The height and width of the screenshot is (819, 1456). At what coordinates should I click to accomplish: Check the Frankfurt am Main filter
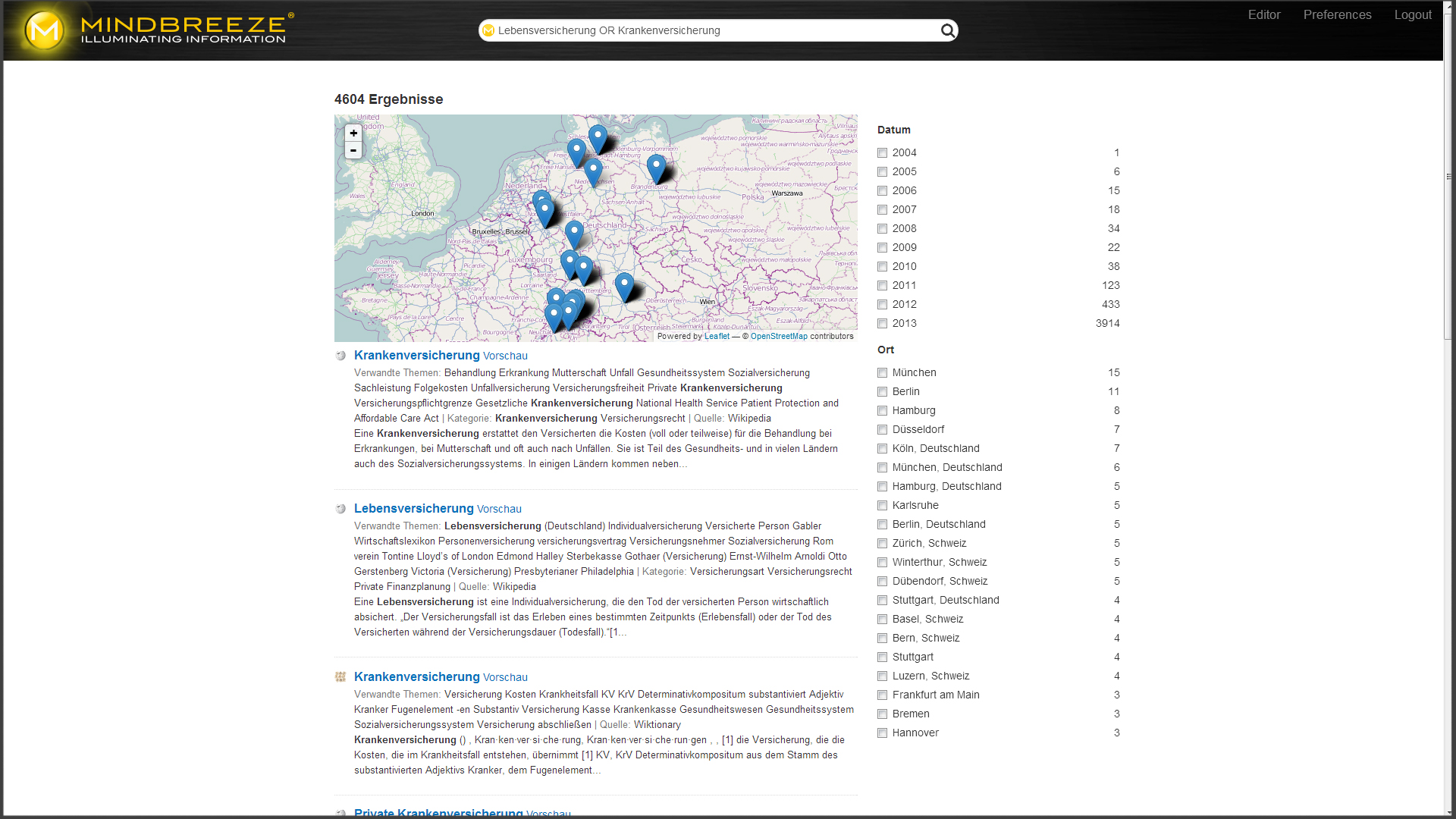[882, 695]
